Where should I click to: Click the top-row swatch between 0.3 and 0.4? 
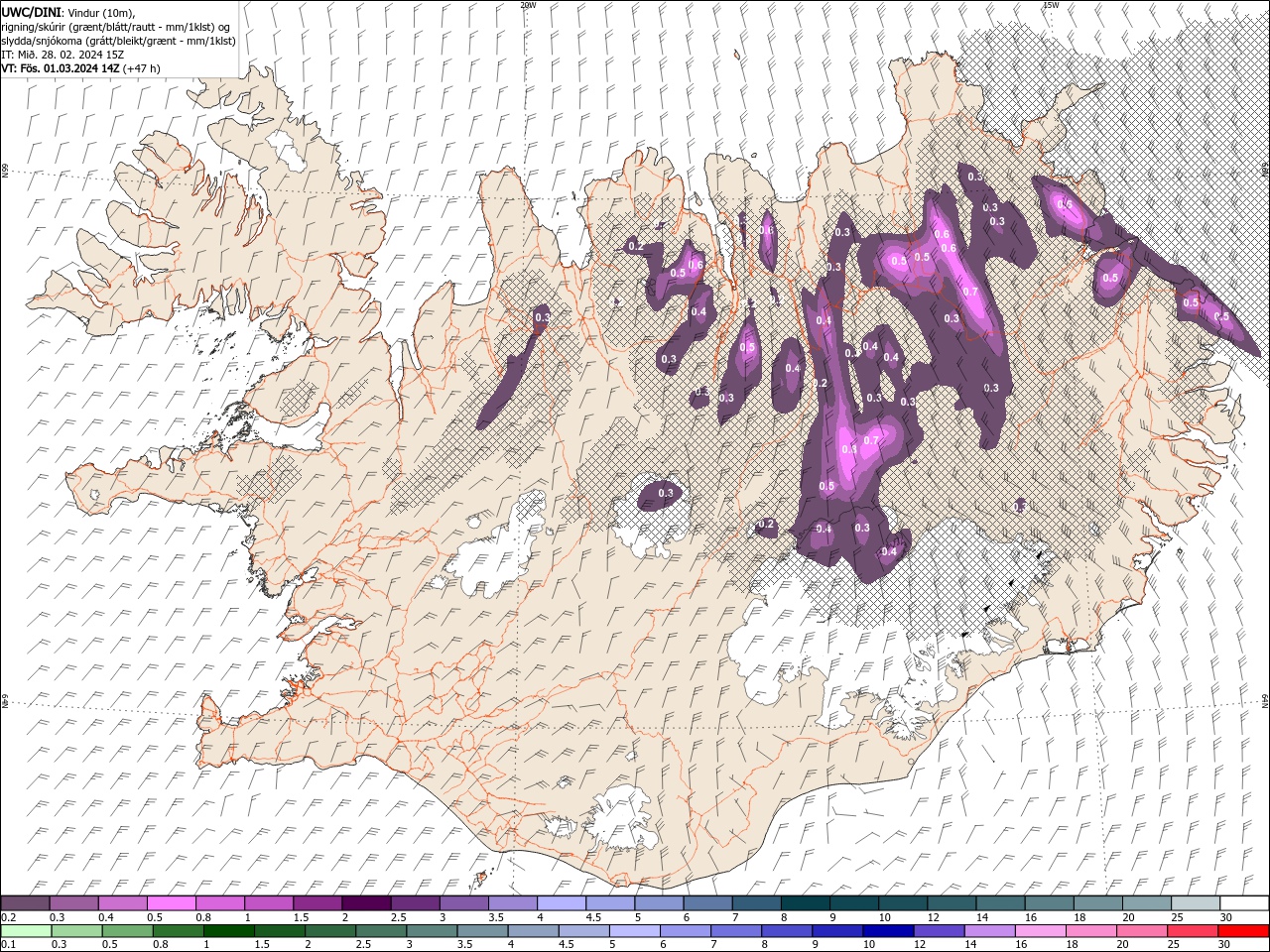tap(74, 903)
